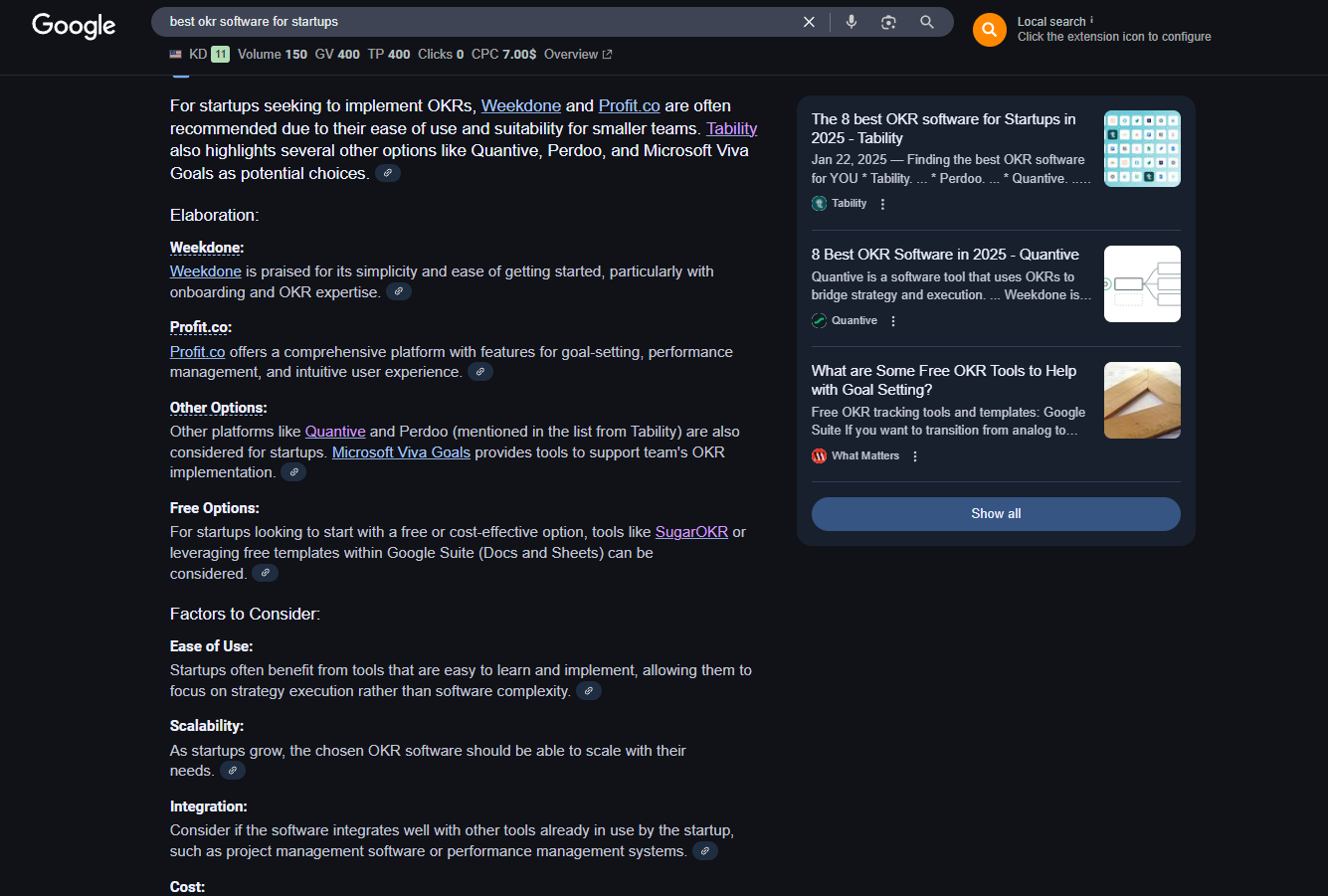Open source link chip after 'OKR expertise'

click(x=398, y=291)
